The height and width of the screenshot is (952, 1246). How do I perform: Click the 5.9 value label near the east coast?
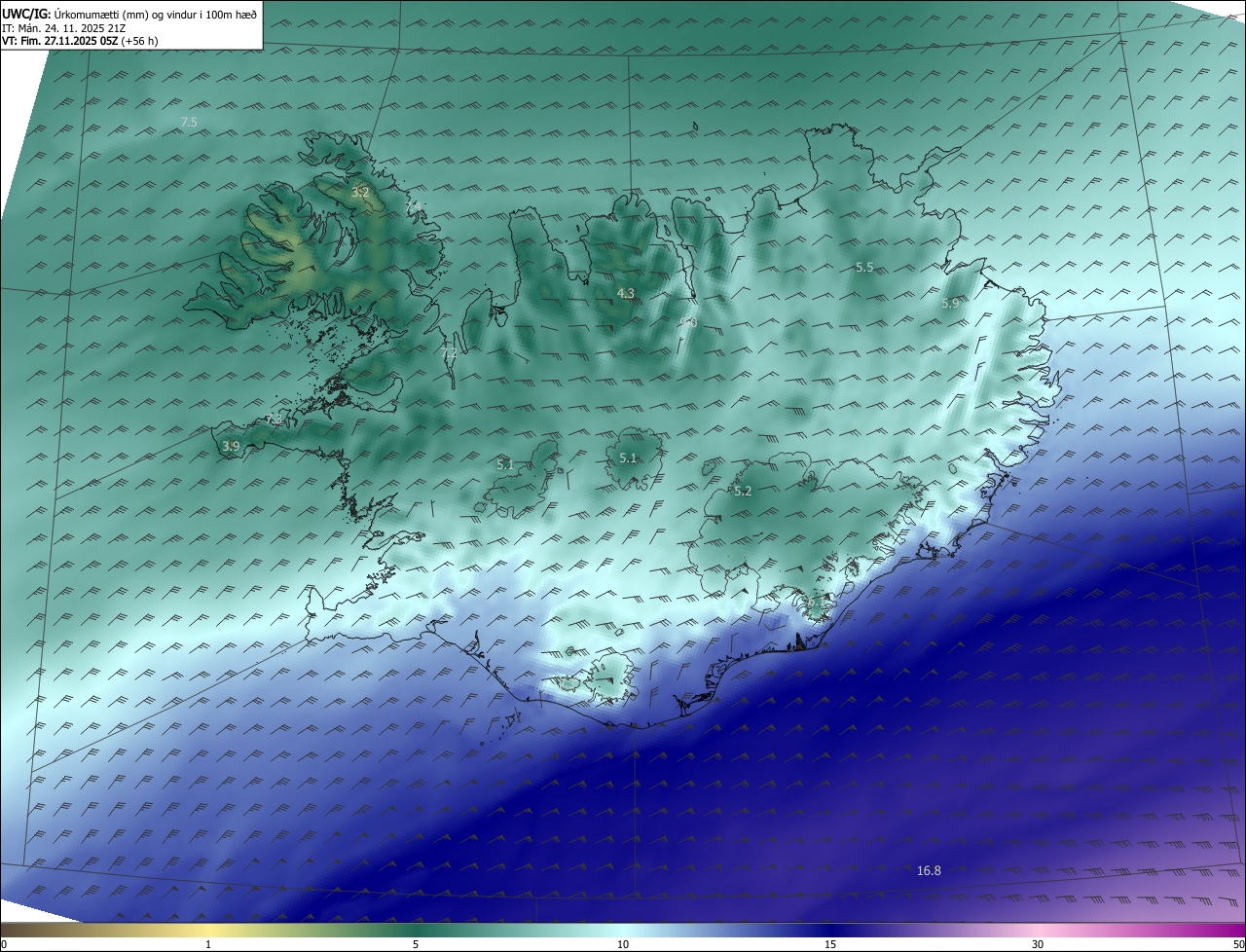click(950, 304)
